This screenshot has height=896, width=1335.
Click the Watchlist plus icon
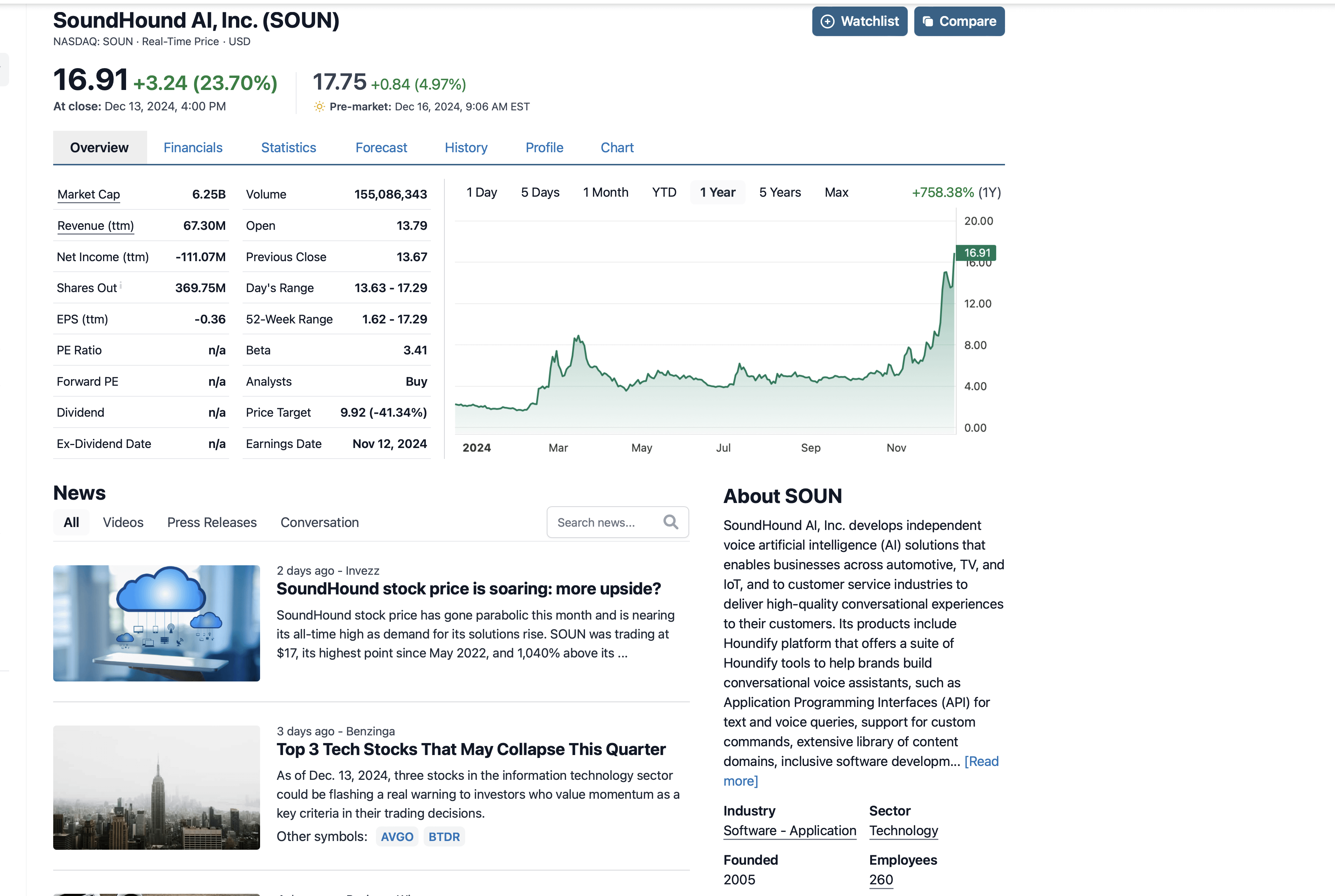827,21
